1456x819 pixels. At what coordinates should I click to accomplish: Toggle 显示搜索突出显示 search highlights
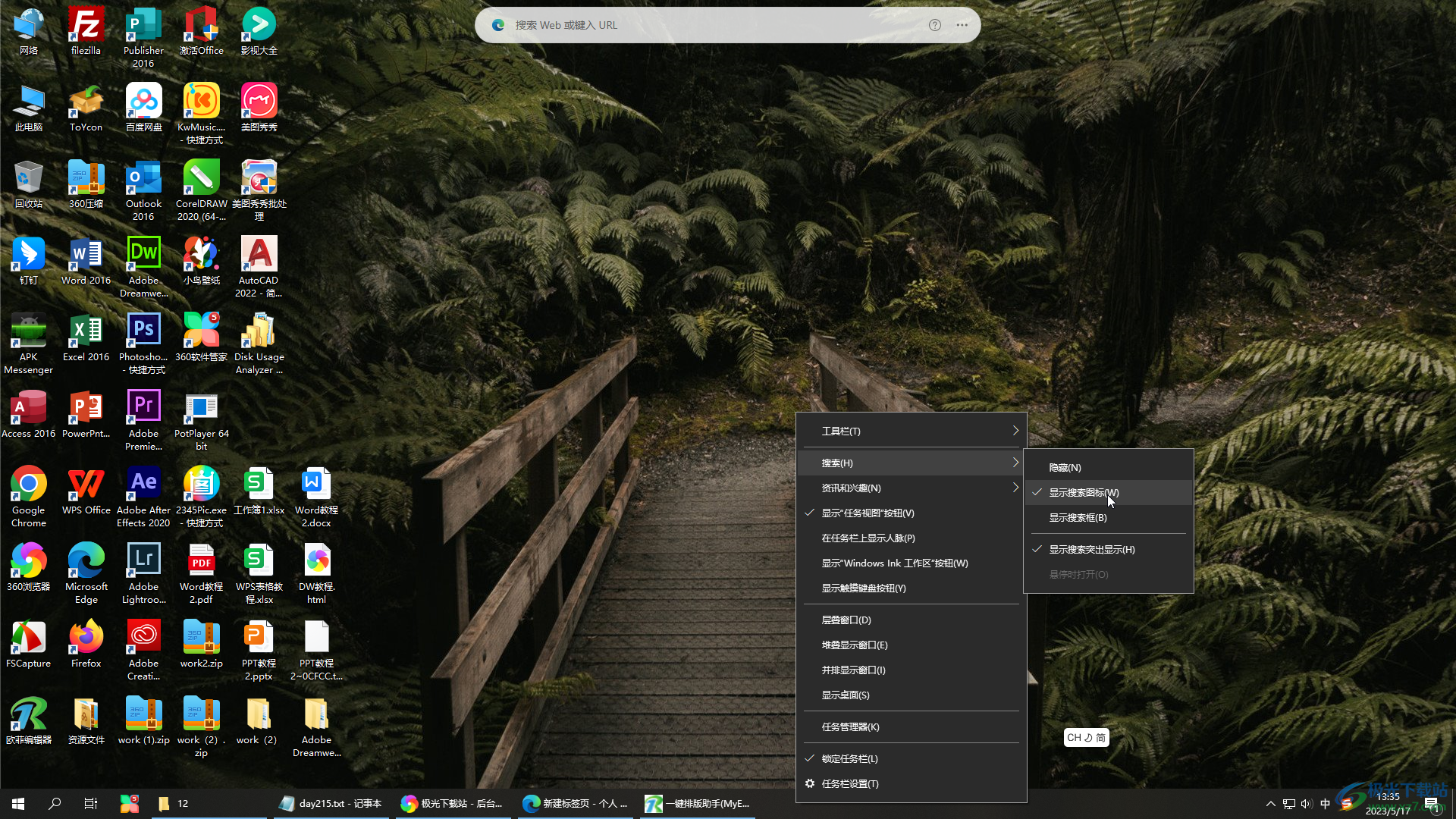1091,548
